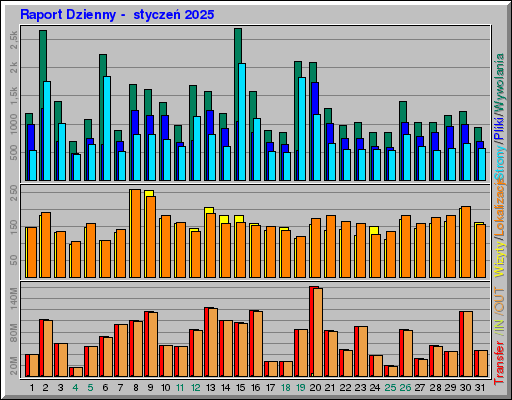
Task: Click the "140M" transfer axis label
Action: 13,299
